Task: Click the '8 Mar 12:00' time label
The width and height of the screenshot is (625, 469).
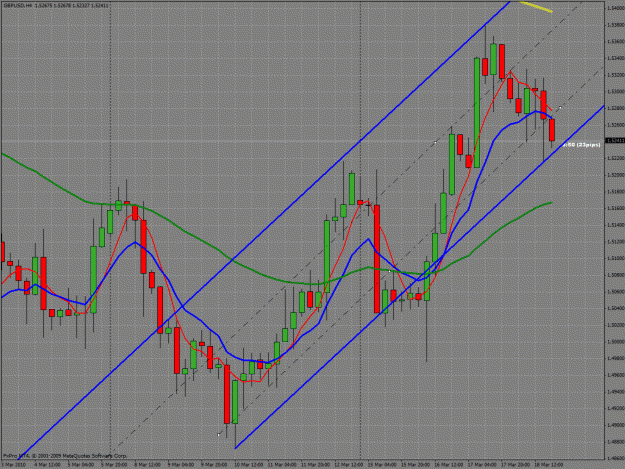Action: coord(148,465)
